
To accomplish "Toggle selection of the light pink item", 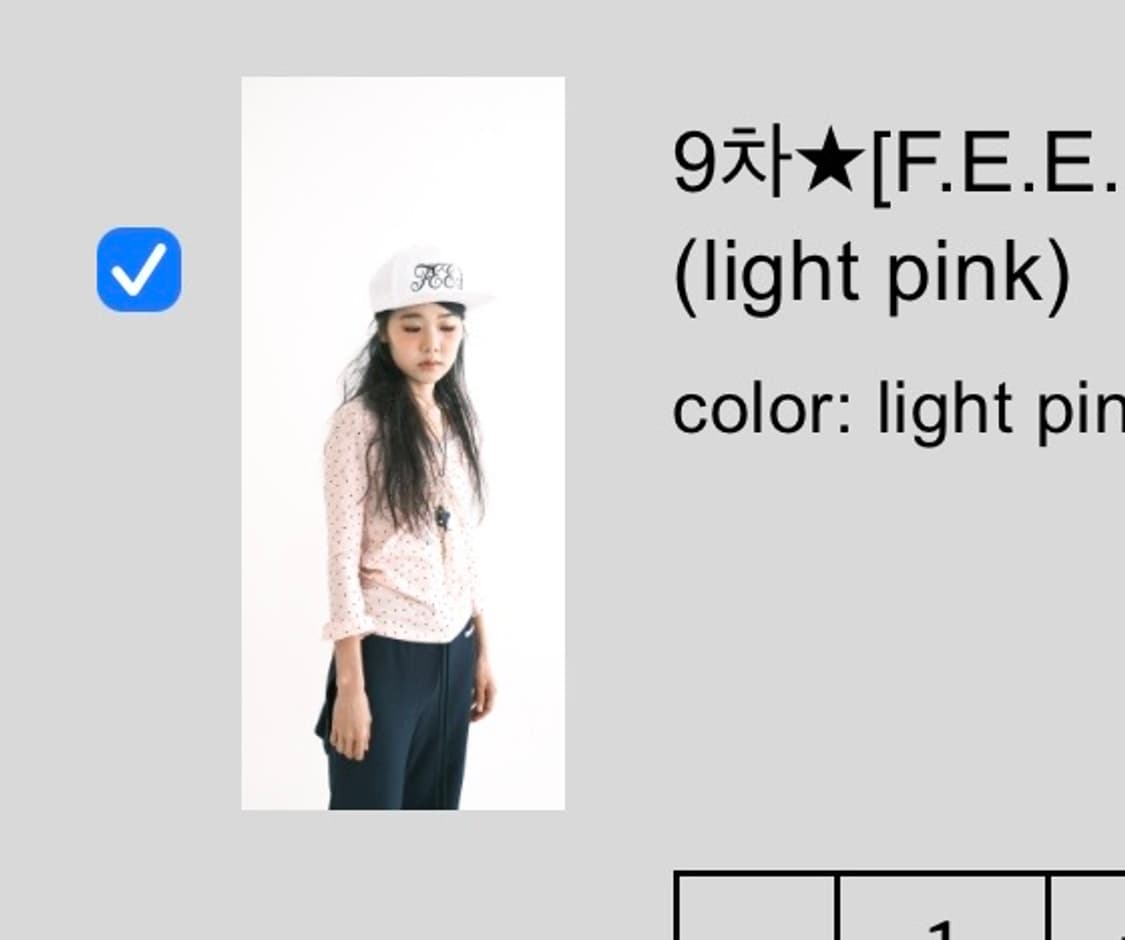I will (x=139, y=269).
